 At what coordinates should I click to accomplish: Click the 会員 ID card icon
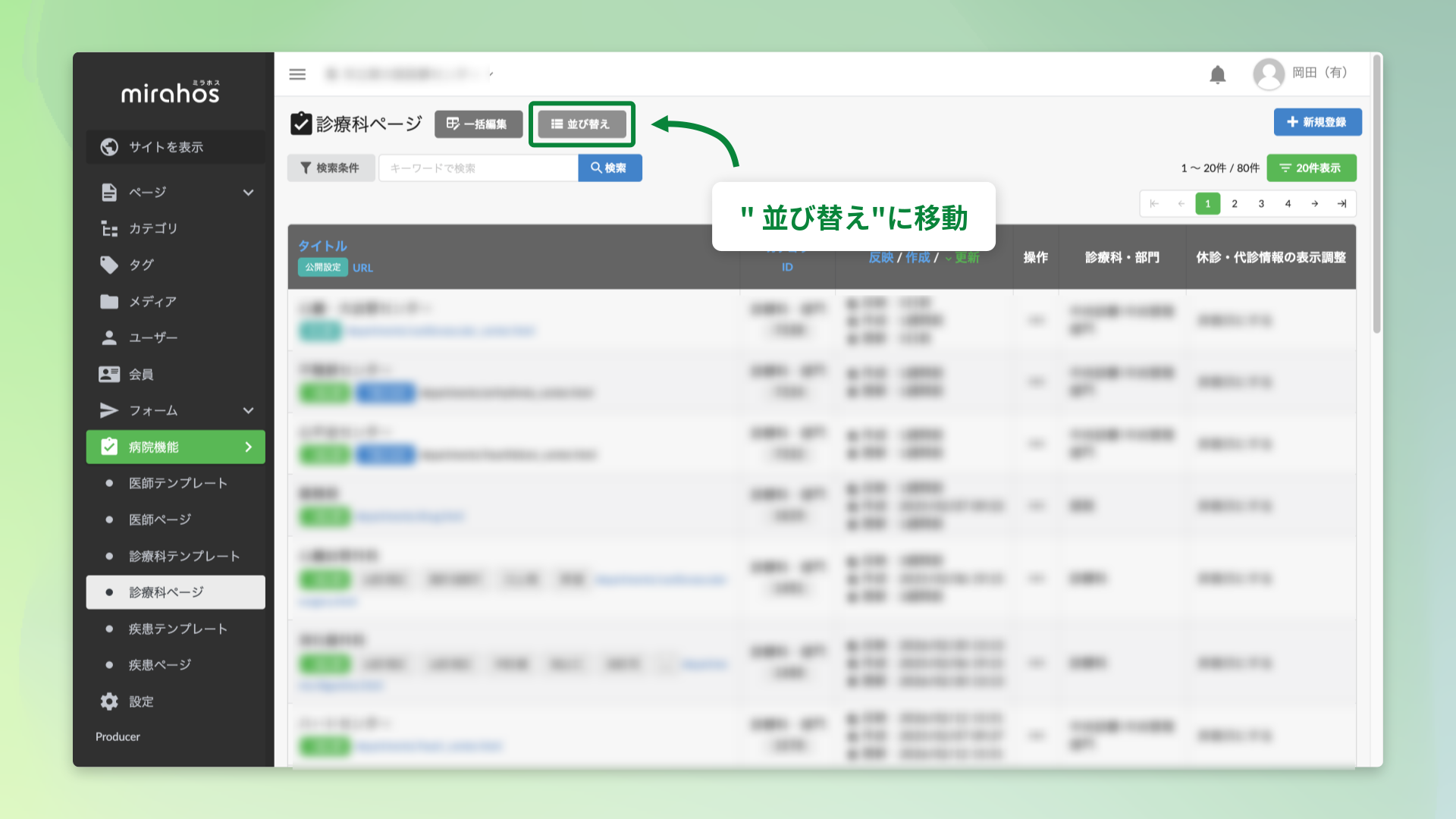pos(109,374)
